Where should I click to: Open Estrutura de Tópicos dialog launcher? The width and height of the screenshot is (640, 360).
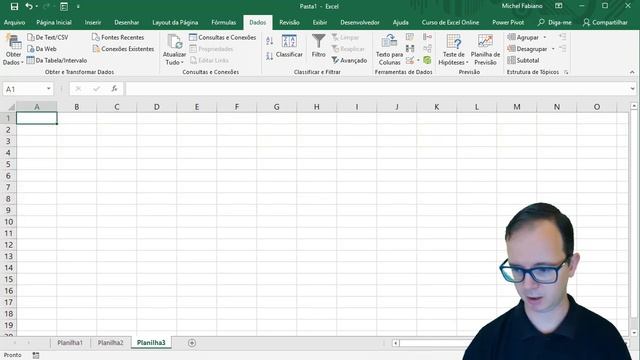click(566, 72)
